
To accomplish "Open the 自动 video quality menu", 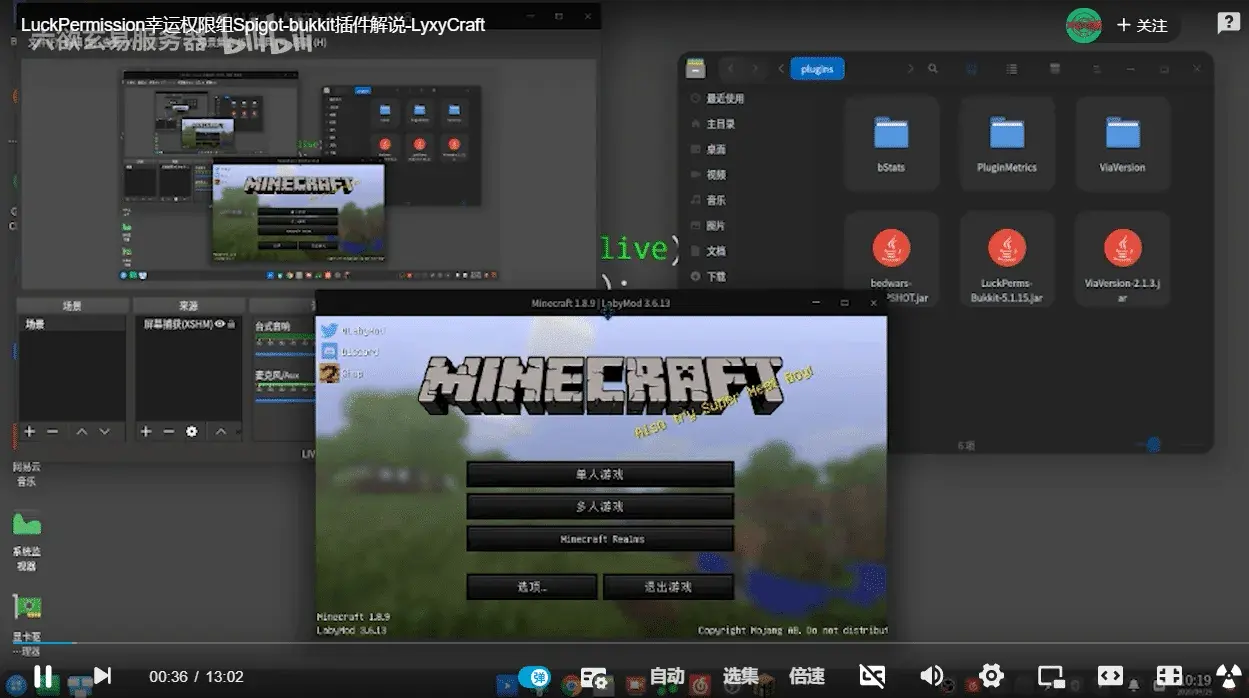I will (667, 677).
